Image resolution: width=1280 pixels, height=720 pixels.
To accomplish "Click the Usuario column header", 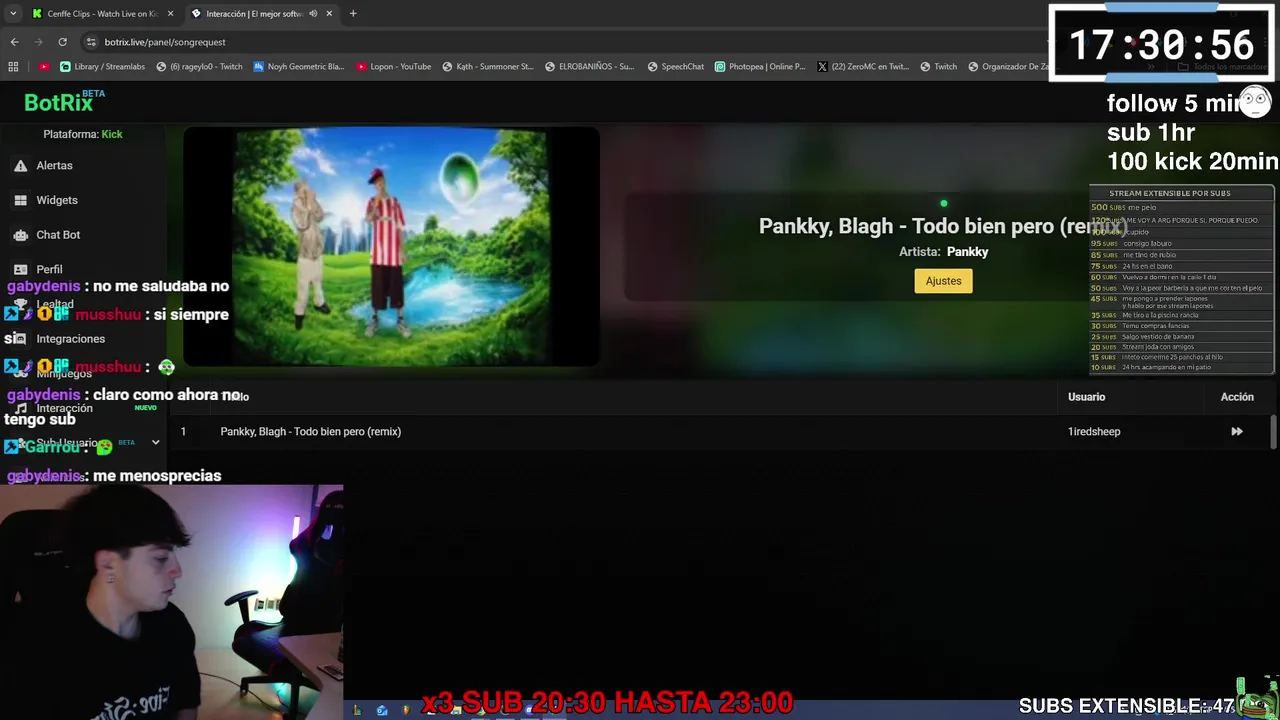I will [1086, 397].
